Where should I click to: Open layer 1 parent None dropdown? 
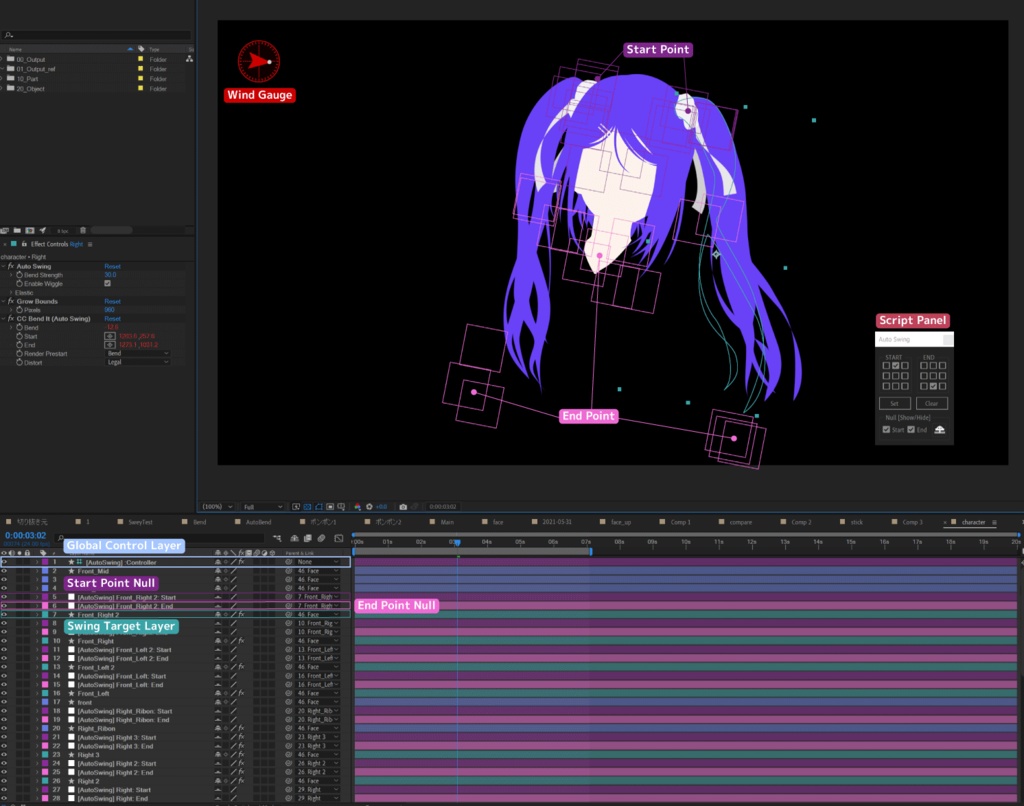tap(318, 562)
